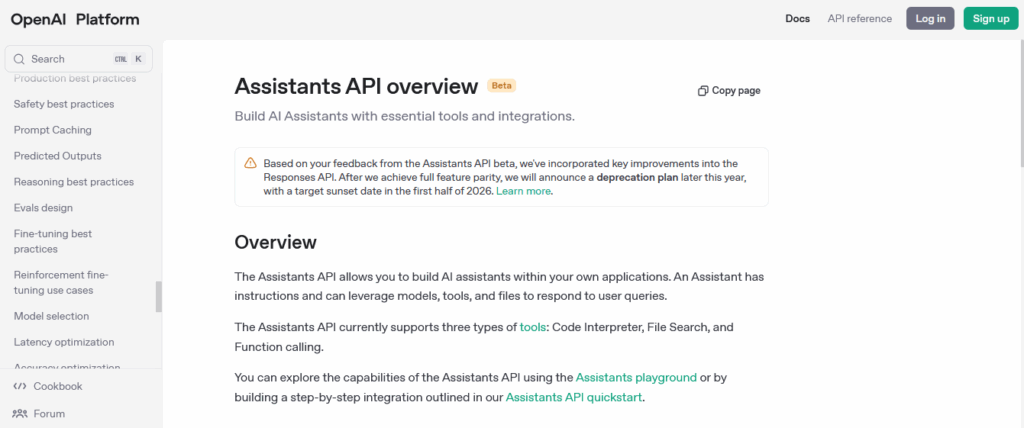The image size is (1024, 428).
Task: Open Latency optimization in sidebar
Action: (64, 342)
